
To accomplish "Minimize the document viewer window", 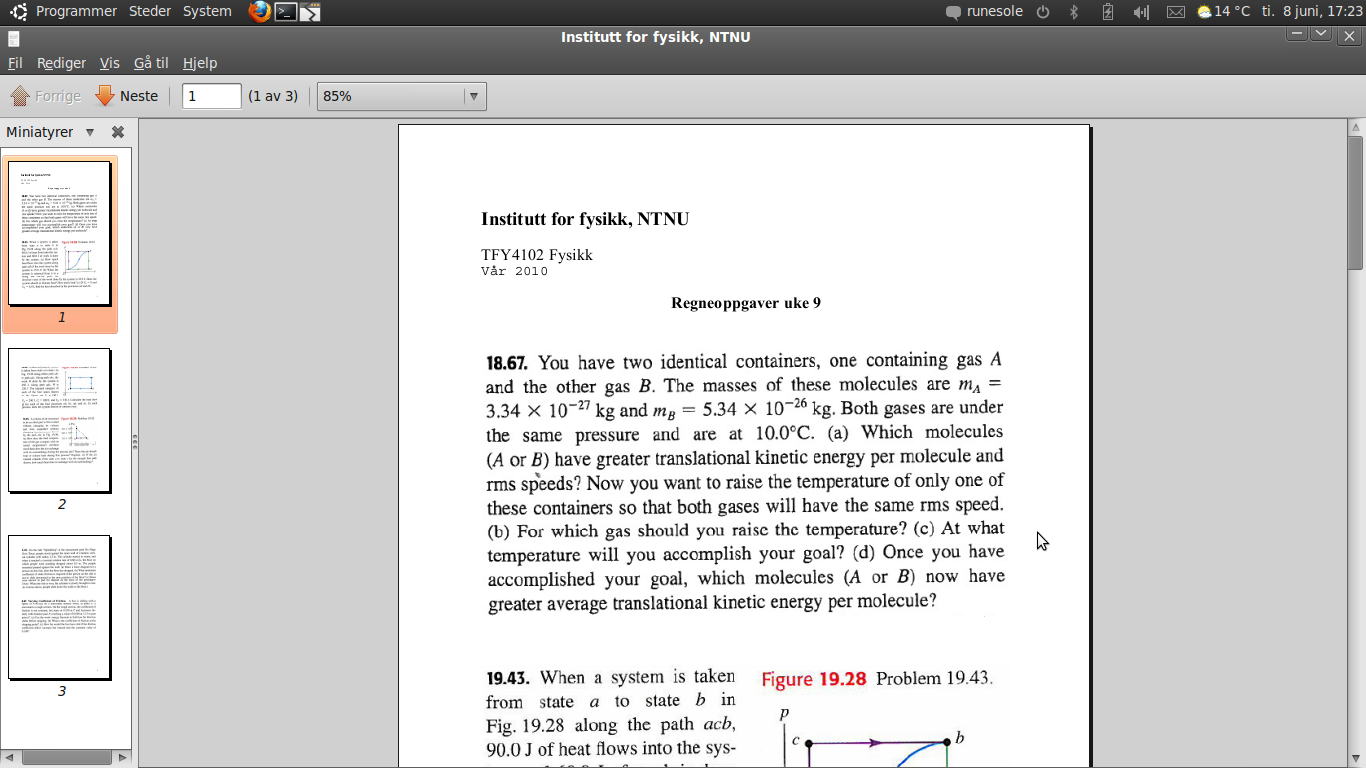I will click(x=1297, y=34).
